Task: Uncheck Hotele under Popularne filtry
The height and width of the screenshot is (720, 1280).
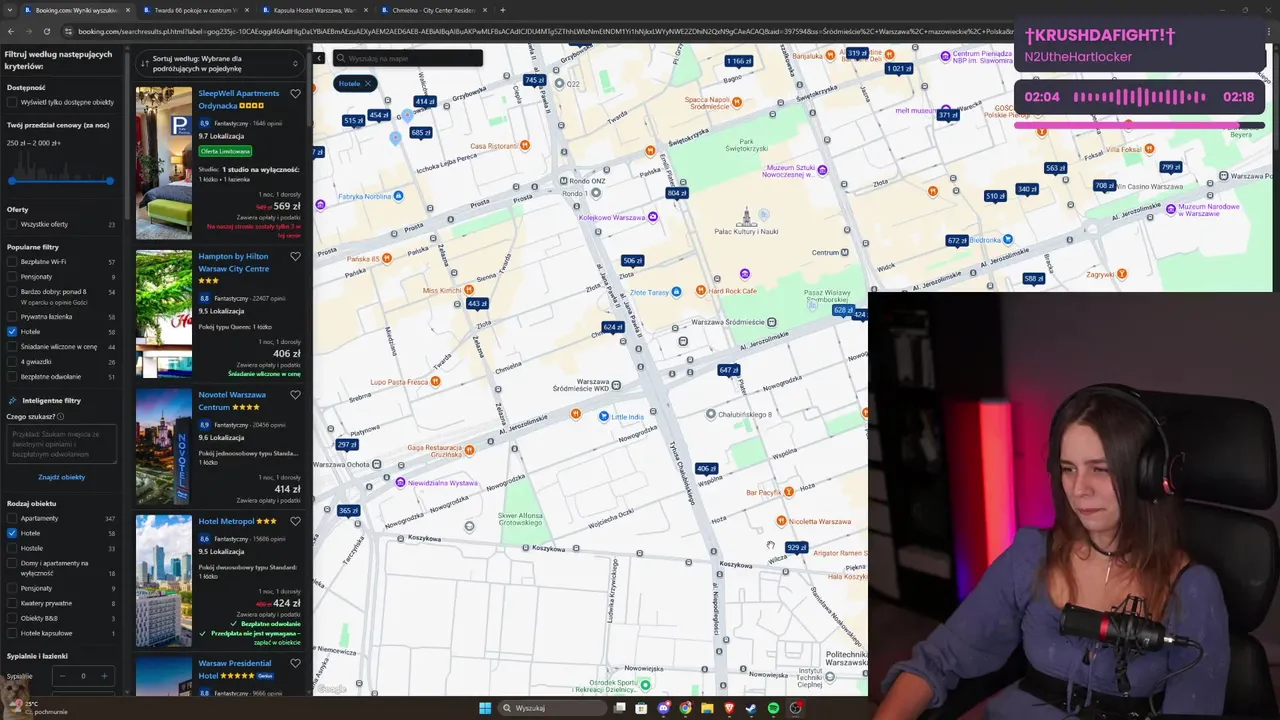Action: pyautogui.click(x=12, y=332)
